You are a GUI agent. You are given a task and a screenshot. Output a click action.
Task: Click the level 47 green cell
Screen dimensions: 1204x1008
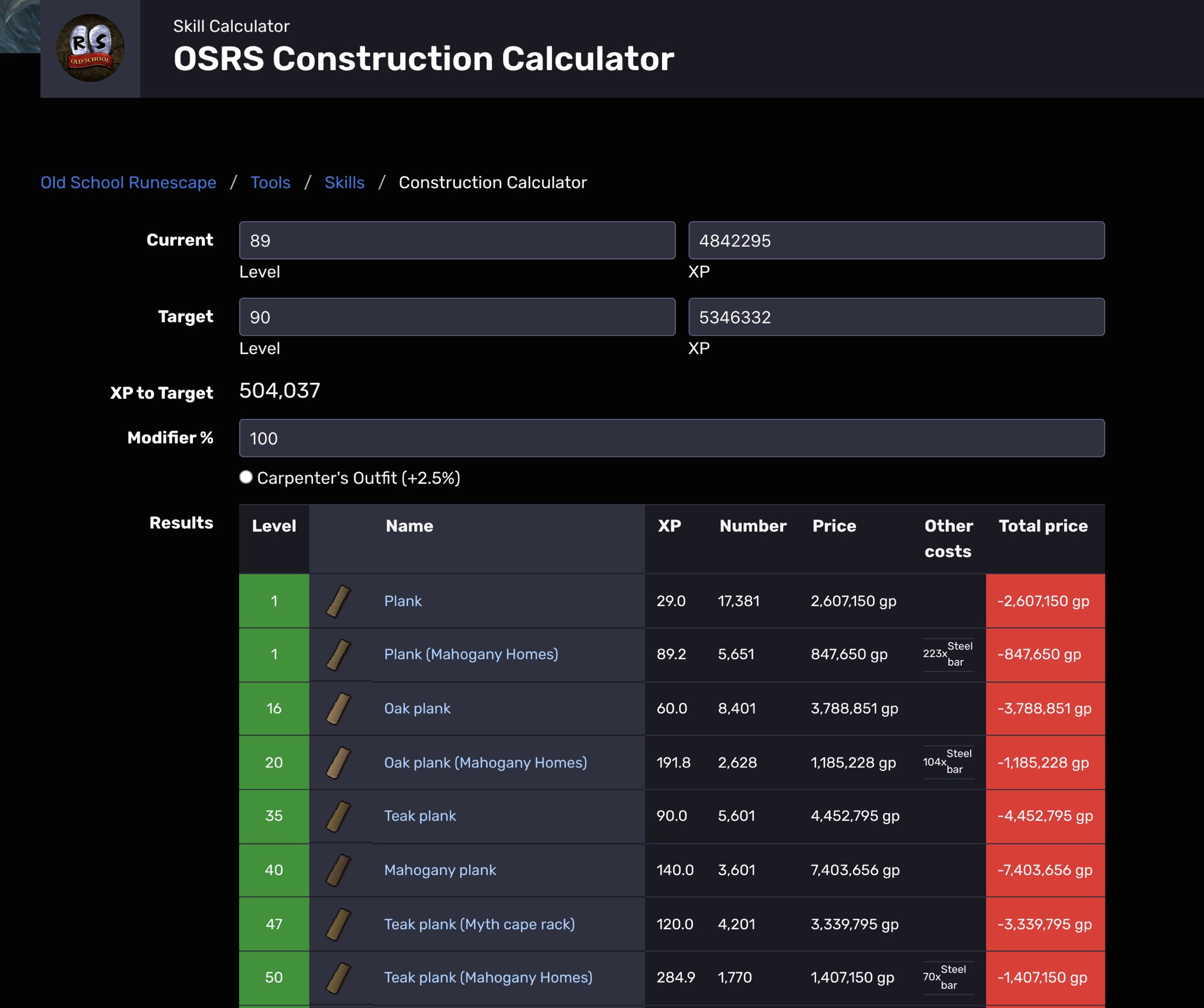click(x=274, y=924)
